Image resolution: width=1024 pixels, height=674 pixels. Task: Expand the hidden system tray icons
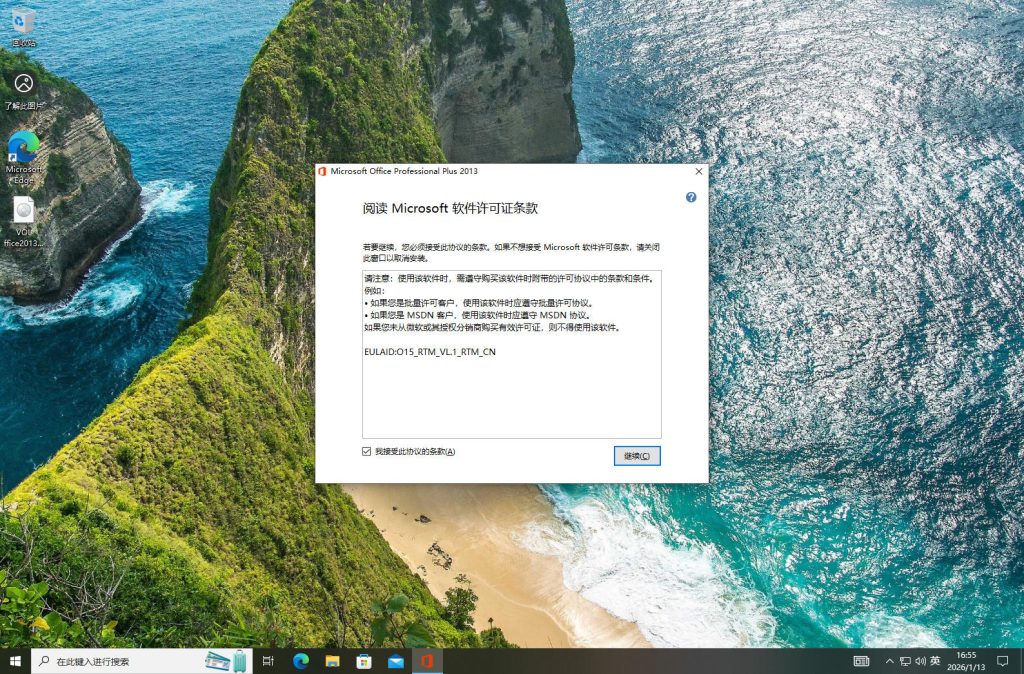pos(889,661)
